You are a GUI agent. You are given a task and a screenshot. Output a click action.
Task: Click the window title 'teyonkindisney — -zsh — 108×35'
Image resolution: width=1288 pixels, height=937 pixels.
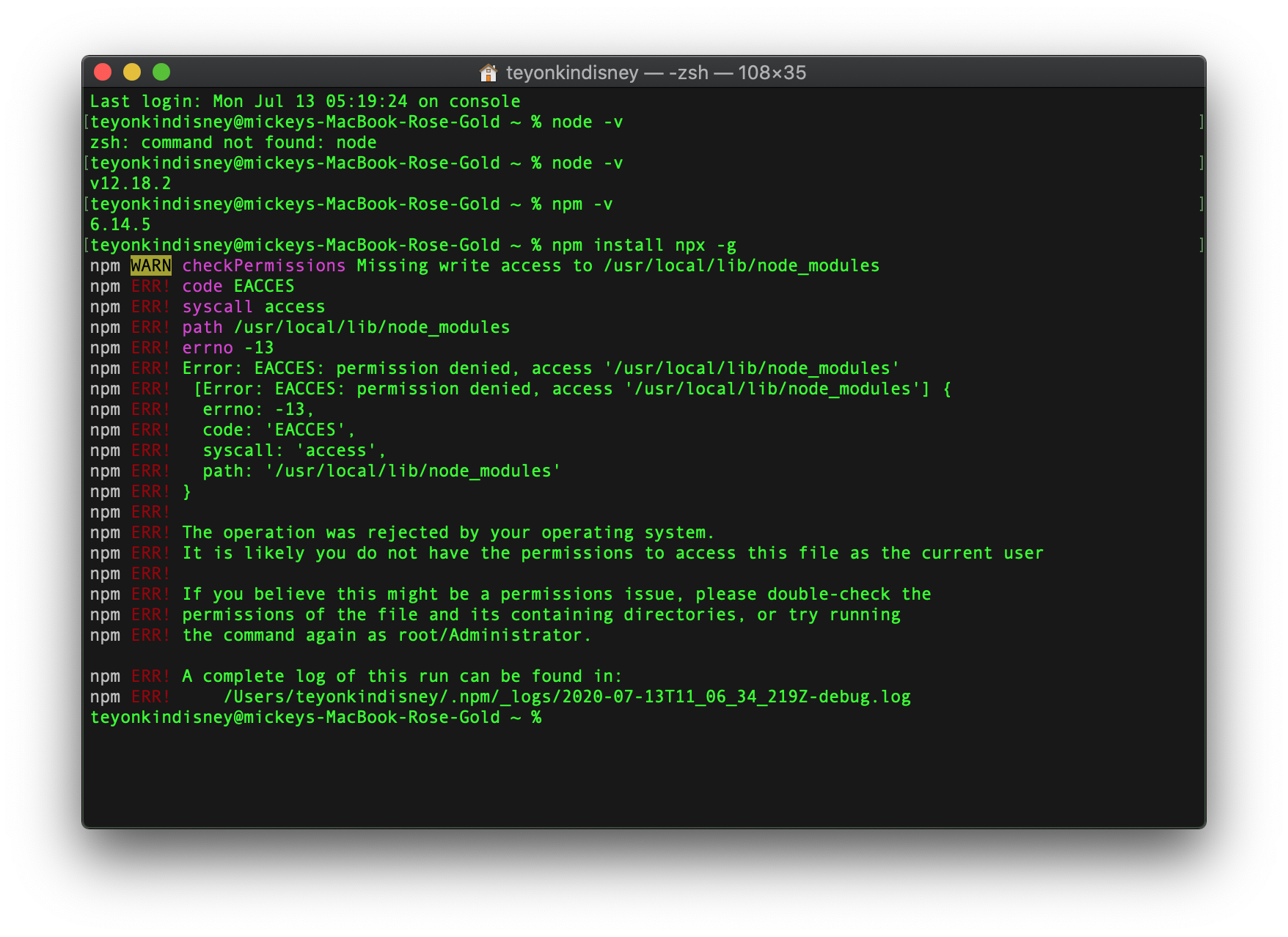tap(656, 73)
